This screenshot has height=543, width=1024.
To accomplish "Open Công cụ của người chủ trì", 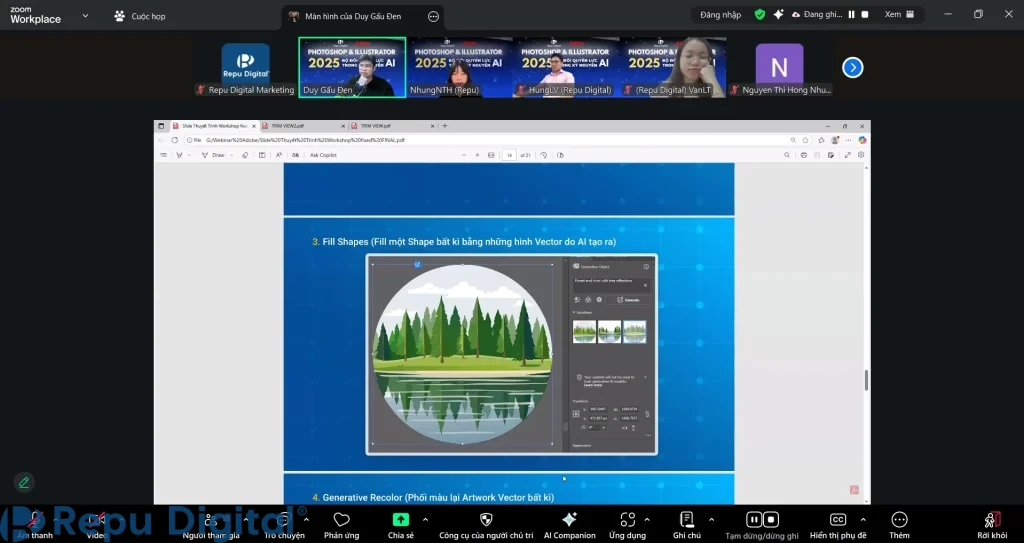I will coord(486,520).
